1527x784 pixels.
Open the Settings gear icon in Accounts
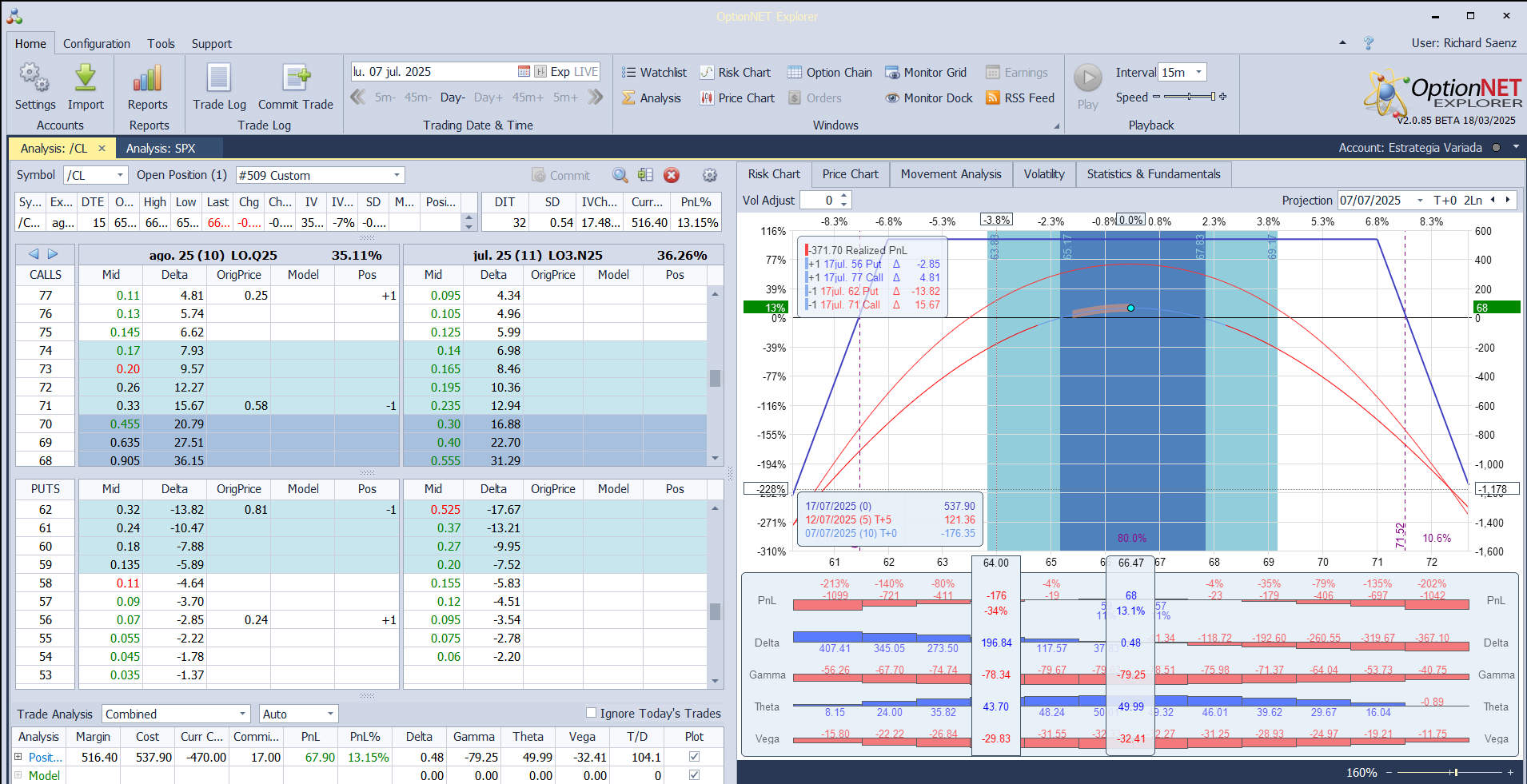34,78
